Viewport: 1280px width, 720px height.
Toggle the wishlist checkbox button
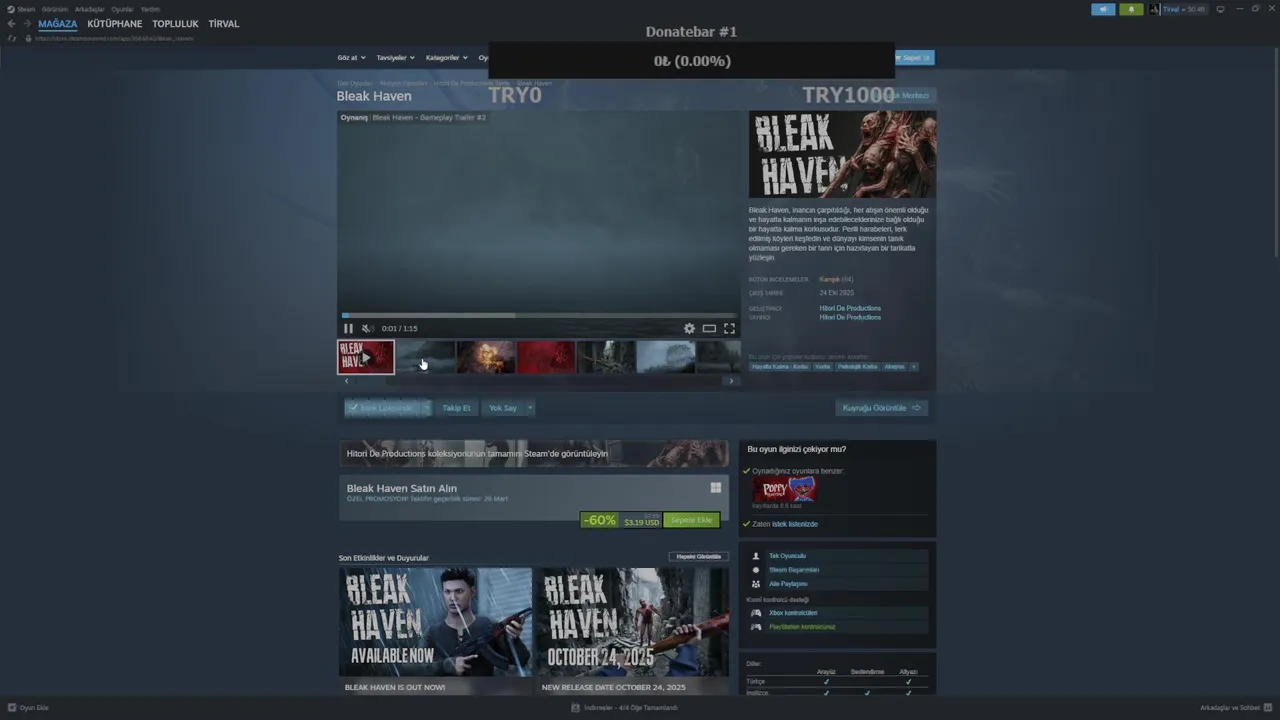point(384,408)
